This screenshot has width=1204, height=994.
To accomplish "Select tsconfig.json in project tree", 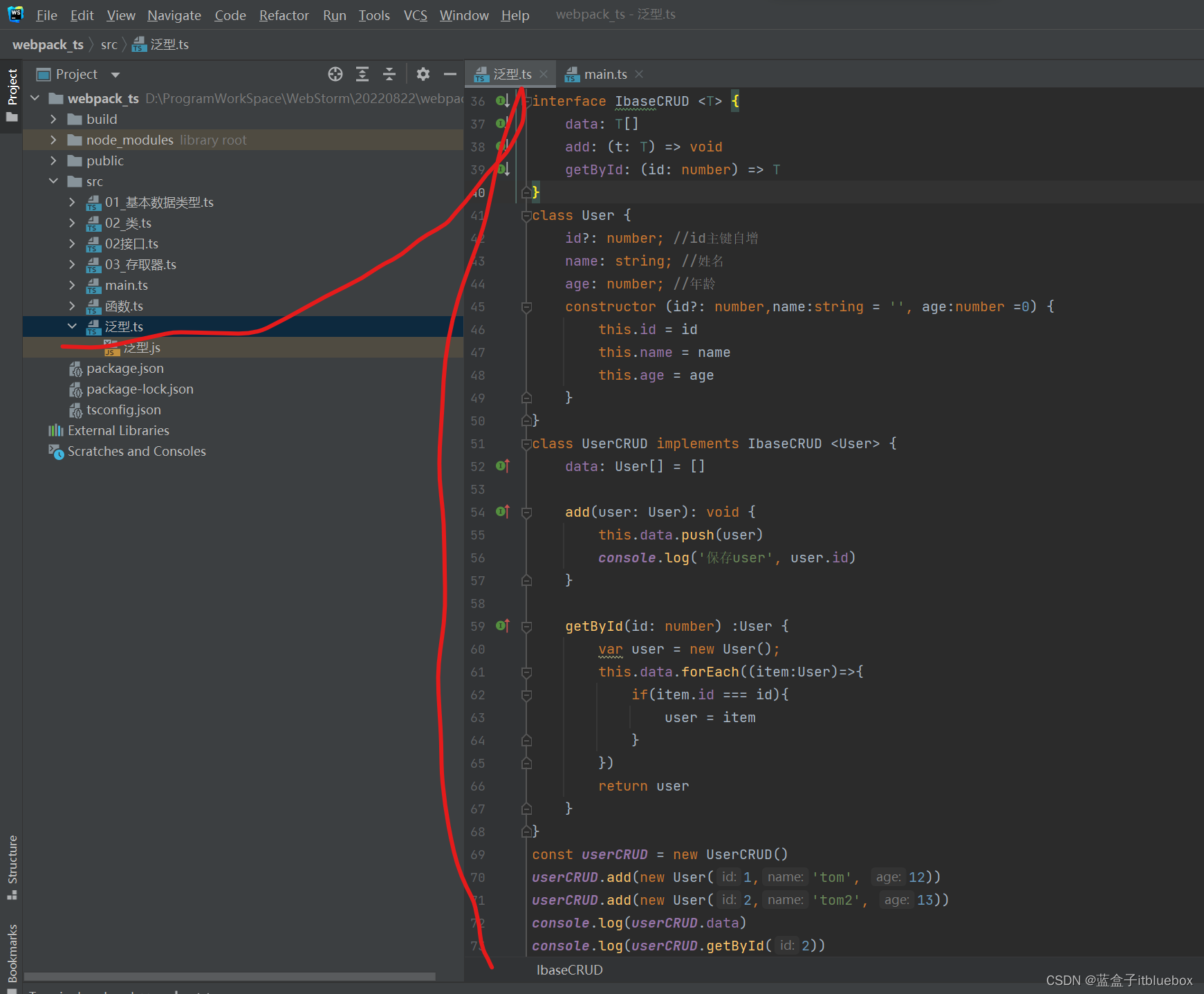I will [243, 409].
